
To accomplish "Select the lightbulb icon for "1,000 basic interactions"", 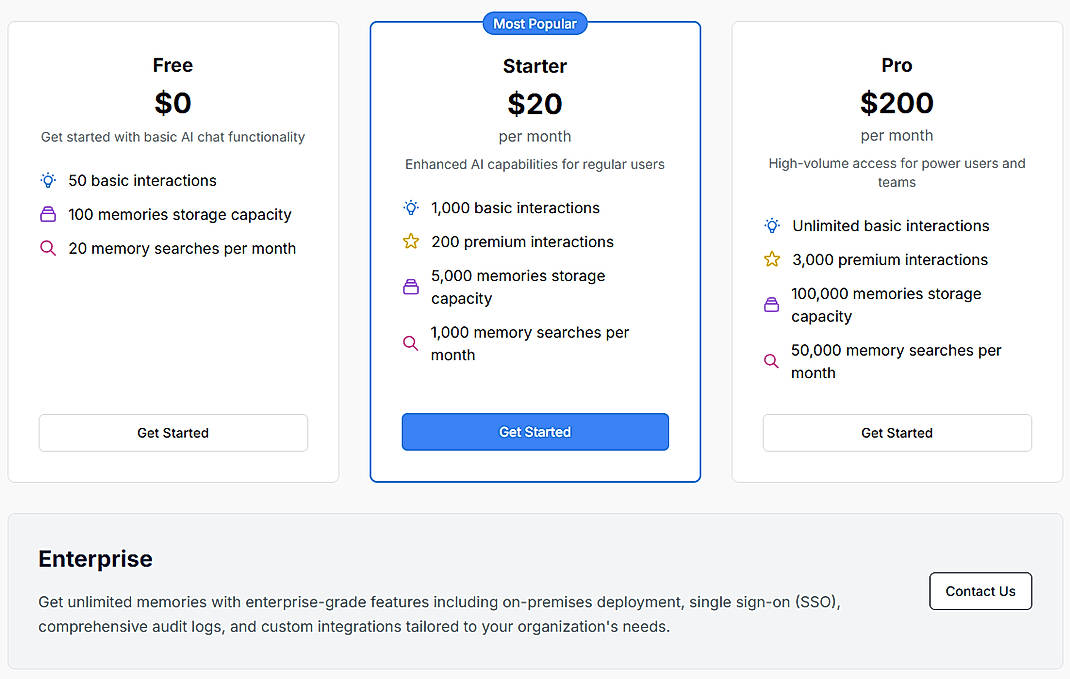I will click(410, 208).
